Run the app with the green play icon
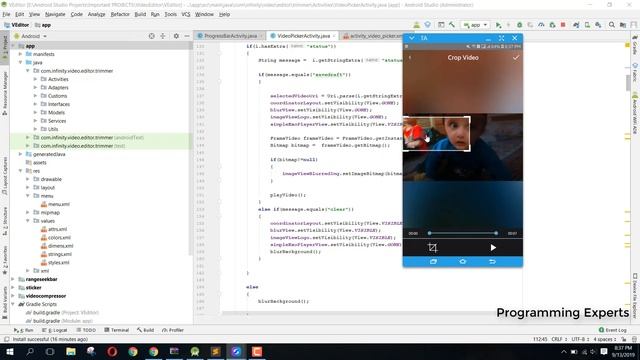Viewport: 640px width, 360px height. click(x=498, y=25)
